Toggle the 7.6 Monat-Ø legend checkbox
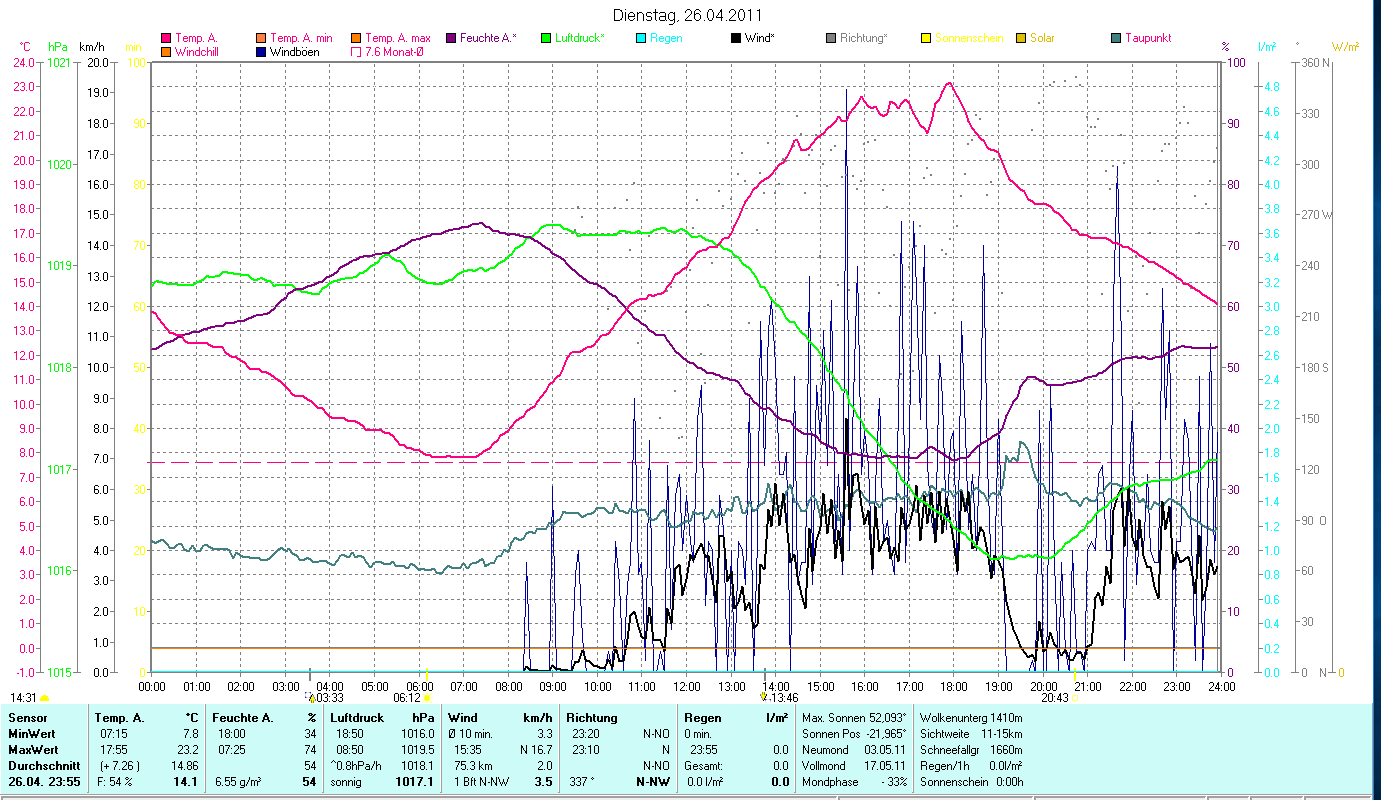Viewport: 1381px width, 800px height. [356, 51]
